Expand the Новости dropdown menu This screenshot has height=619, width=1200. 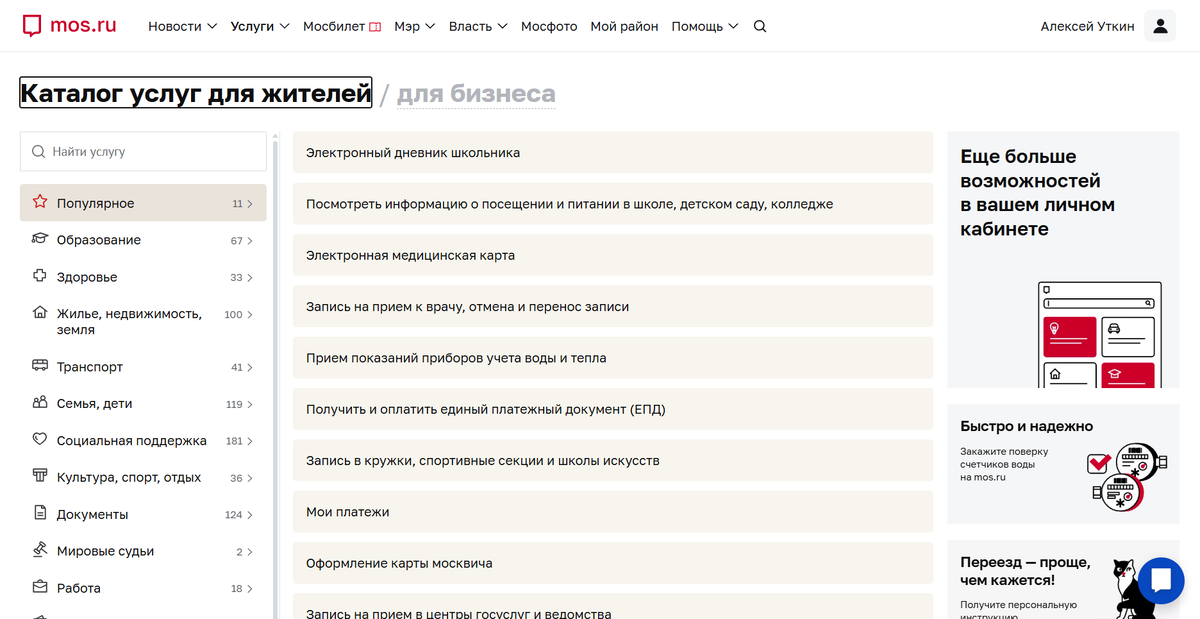183,27
